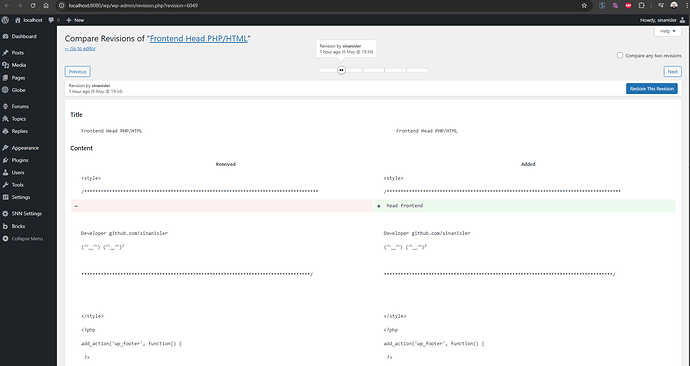This screenshot has height=366, width=690.
Task: Click the comments bubble icon
Action: [51, 20]
